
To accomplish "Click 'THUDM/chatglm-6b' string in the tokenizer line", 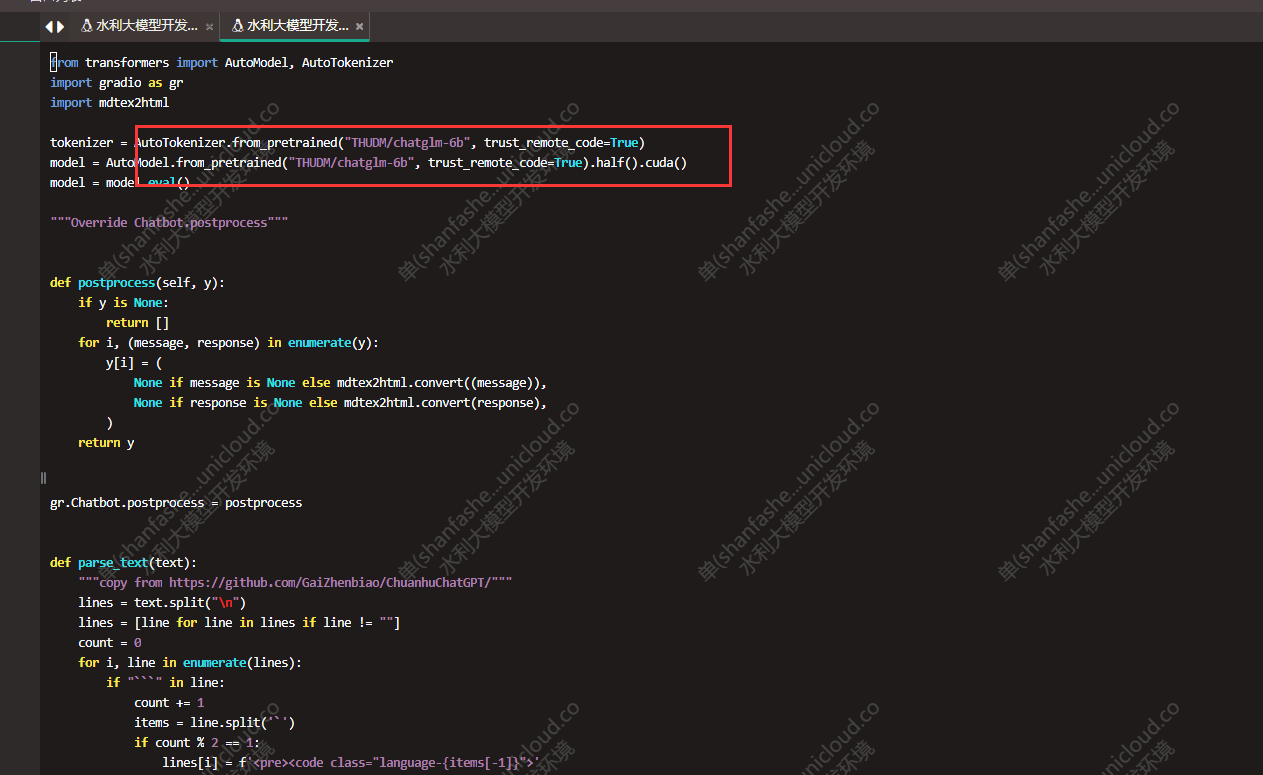I will pos(407,142).
